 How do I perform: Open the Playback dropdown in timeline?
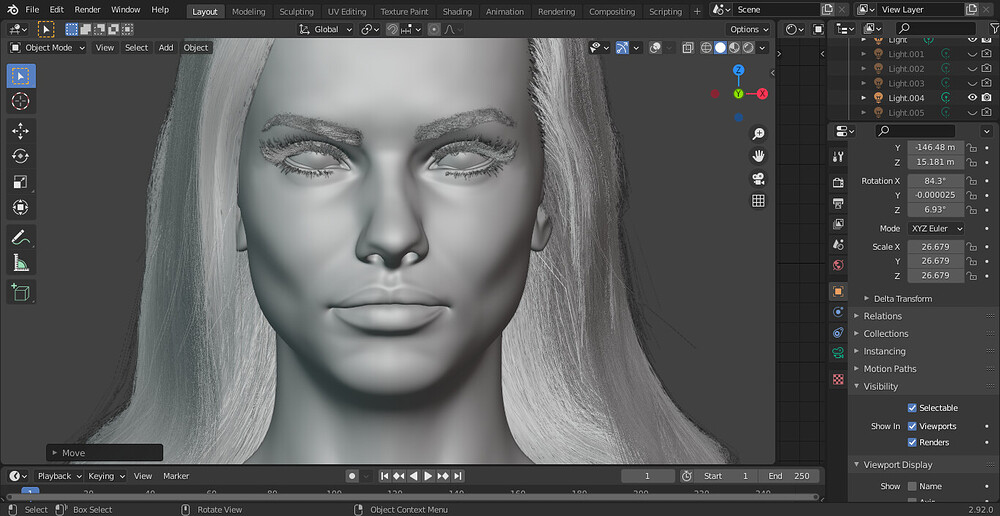58,476
